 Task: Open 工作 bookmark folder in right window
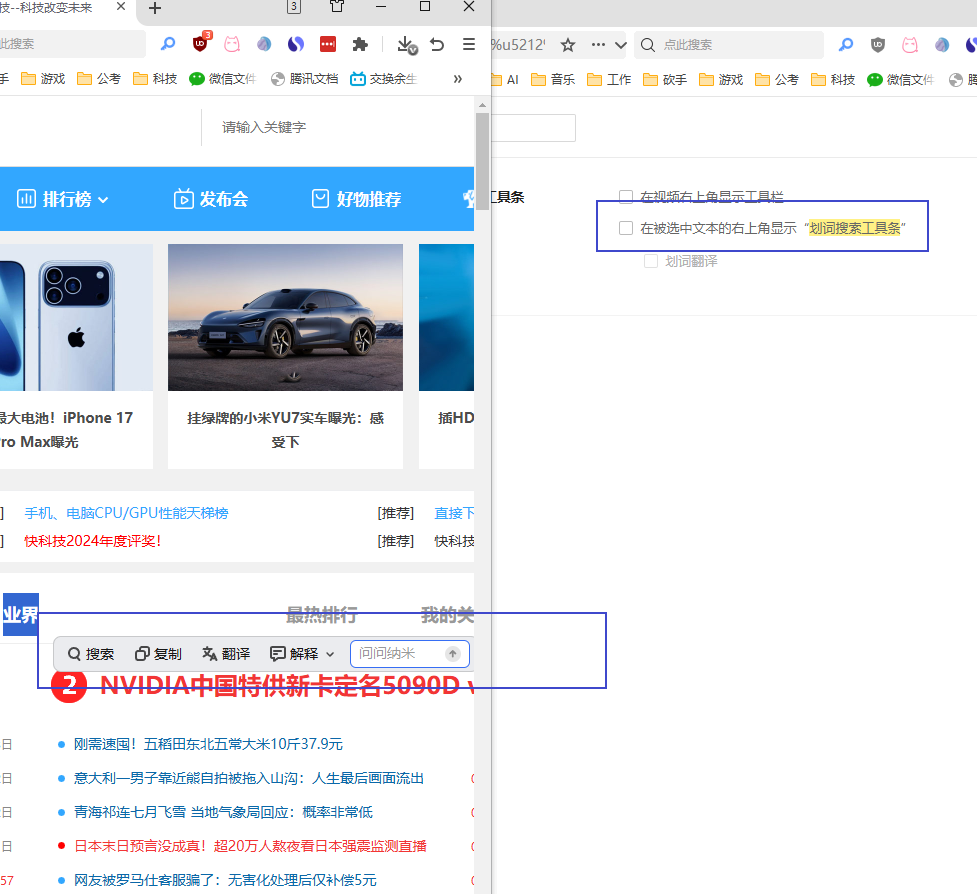609,80
